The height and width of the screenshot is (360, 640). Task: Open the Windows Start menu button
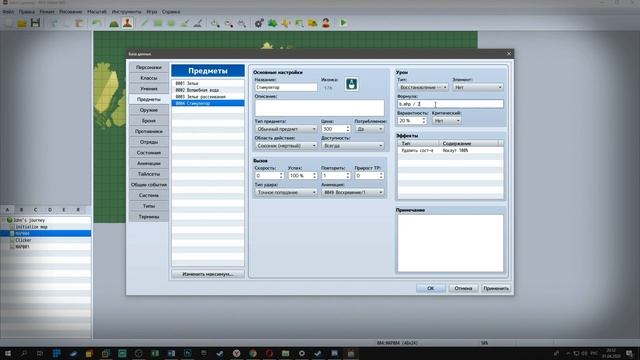tap(7, 353)
